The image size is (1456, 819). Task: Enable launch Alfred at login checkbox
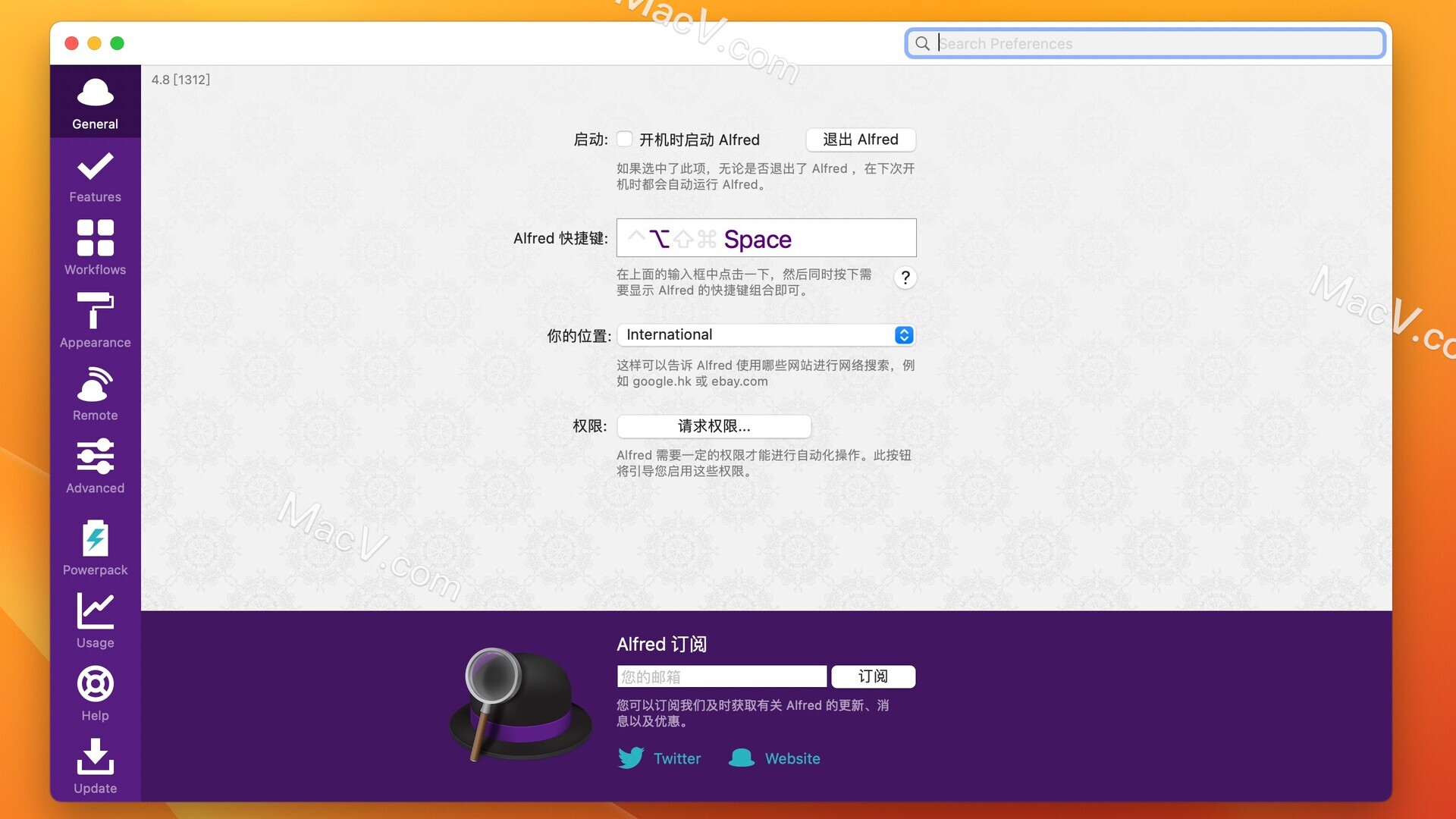click(x=624, y=140)
